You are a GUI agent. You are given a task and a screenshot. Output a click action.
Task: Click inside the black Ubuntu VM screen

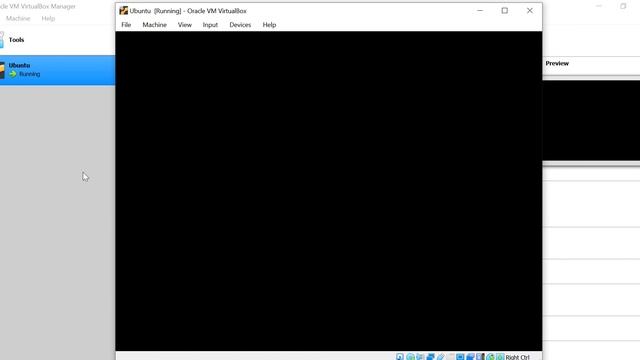[329, 191]
